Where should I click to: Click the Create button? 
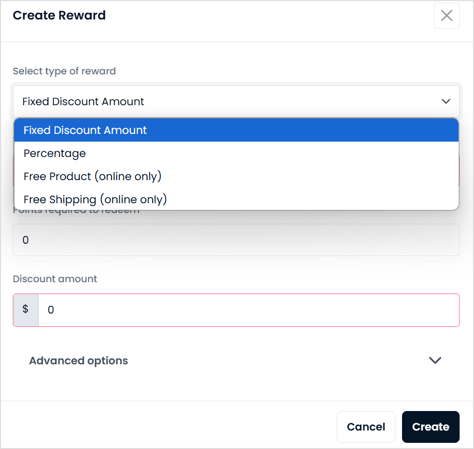431,427
